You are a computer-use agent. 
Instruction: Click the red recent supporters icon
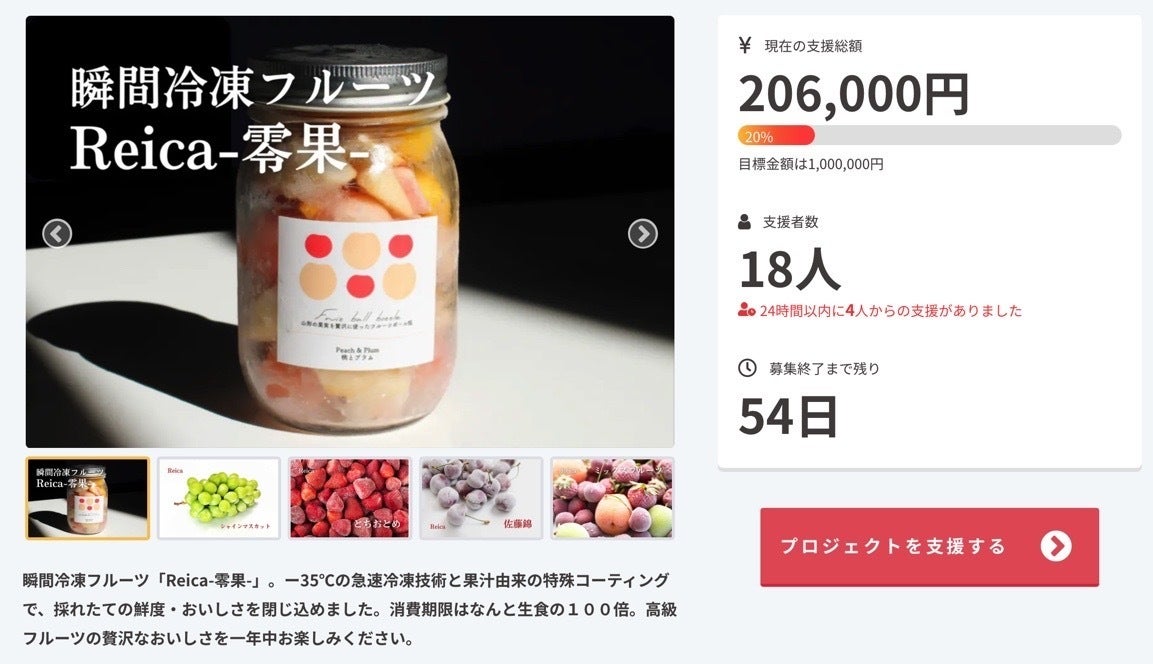[x=746, y=310]
